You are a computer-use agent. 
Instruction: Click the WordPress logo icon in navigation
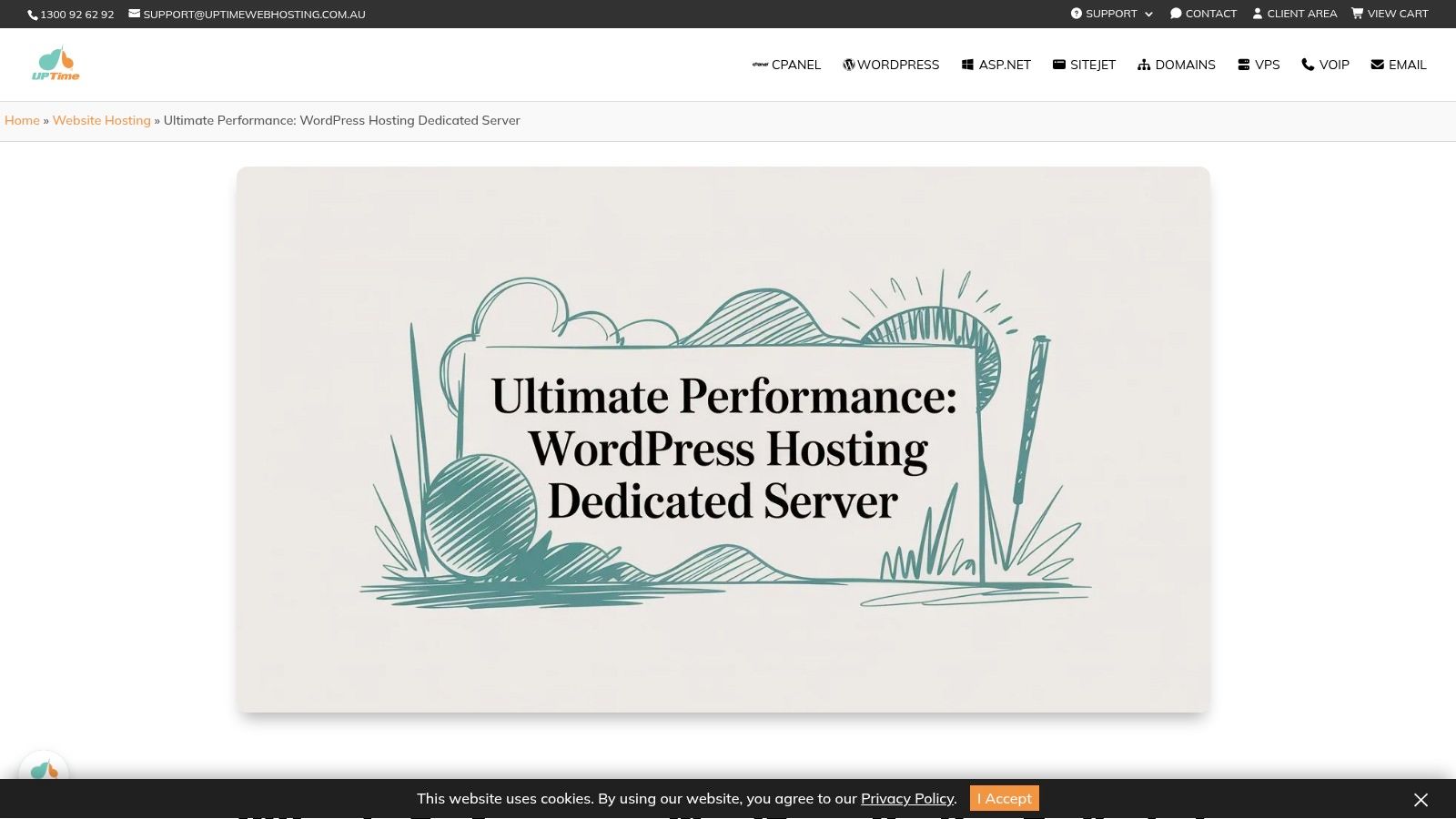[x=849, y=65]
